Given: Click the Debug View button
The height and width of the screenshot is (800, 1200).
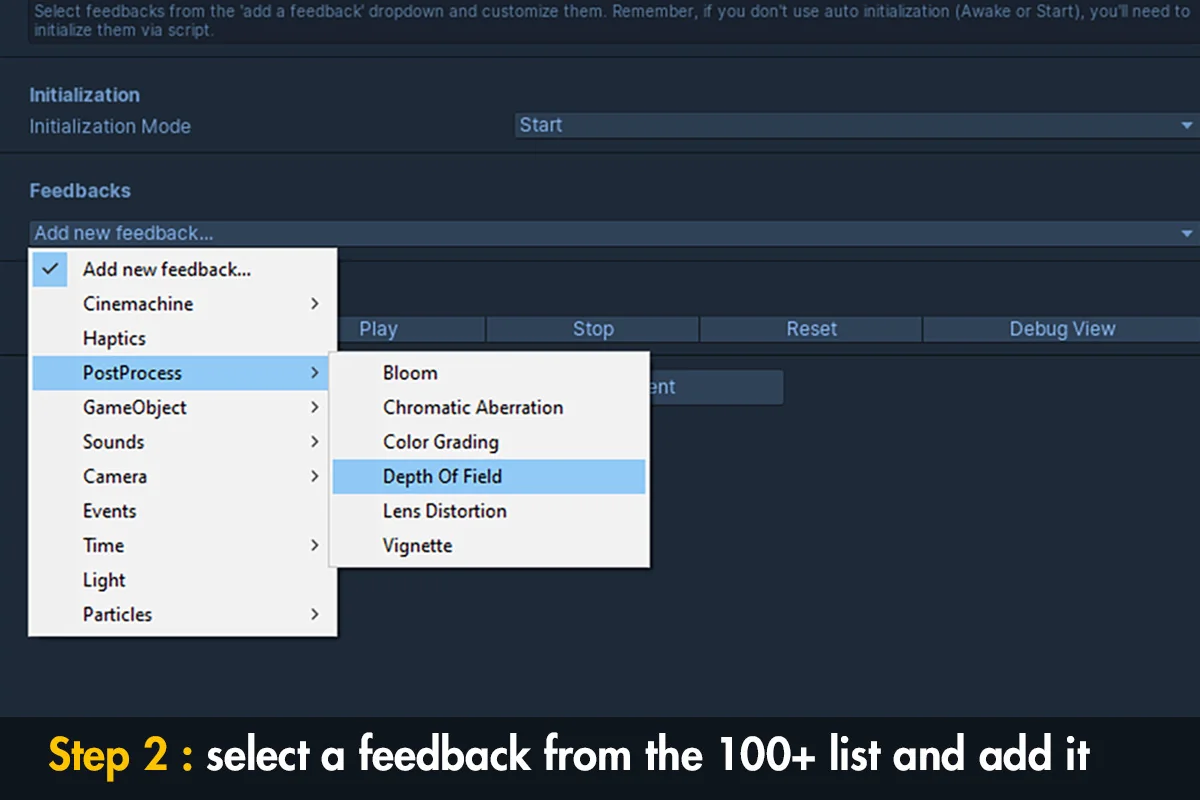Looking at the screenshot, I should pos(1061,329).
